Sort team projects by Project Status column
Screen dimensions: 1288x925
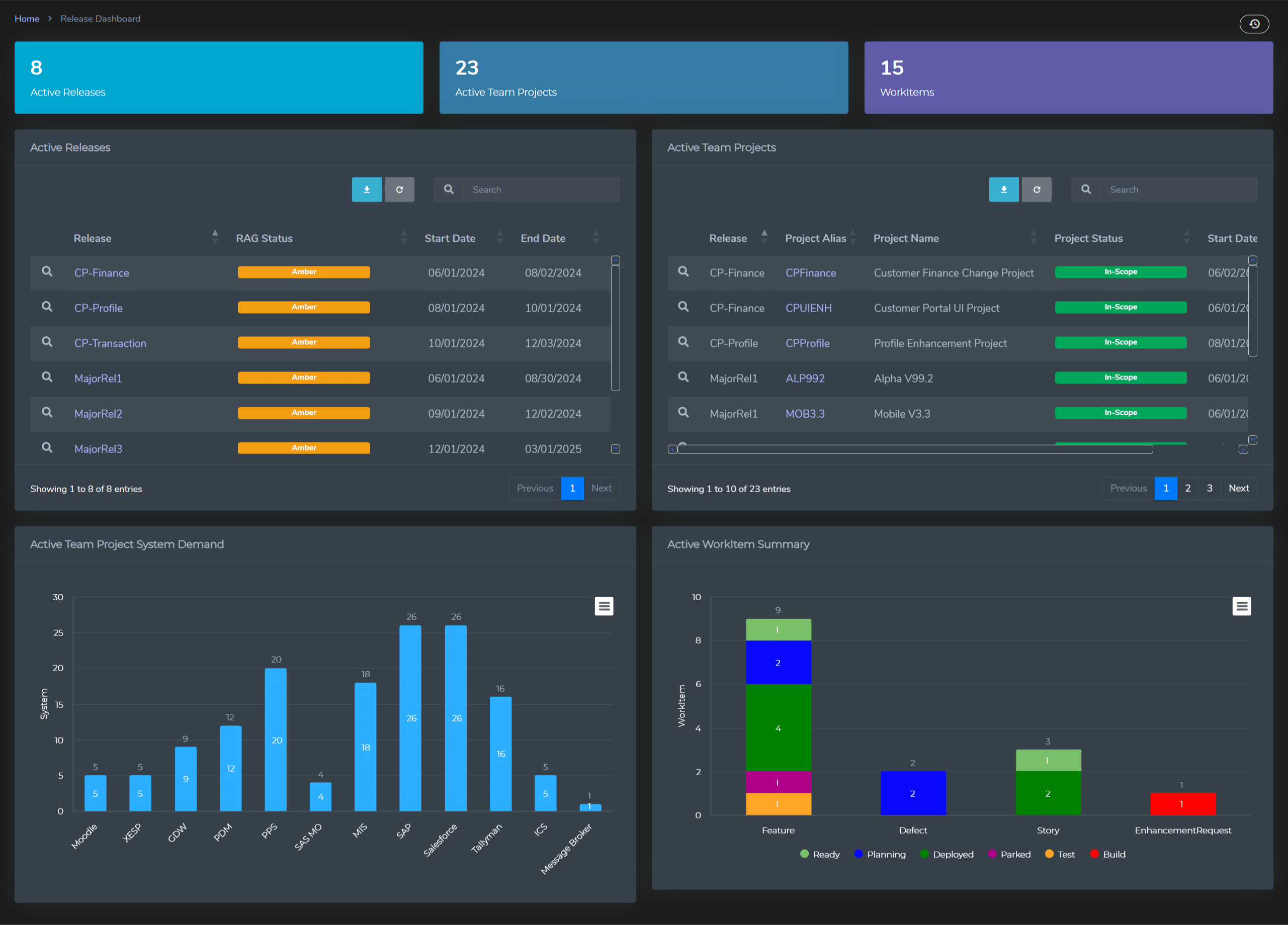(x=1088, y=238)
